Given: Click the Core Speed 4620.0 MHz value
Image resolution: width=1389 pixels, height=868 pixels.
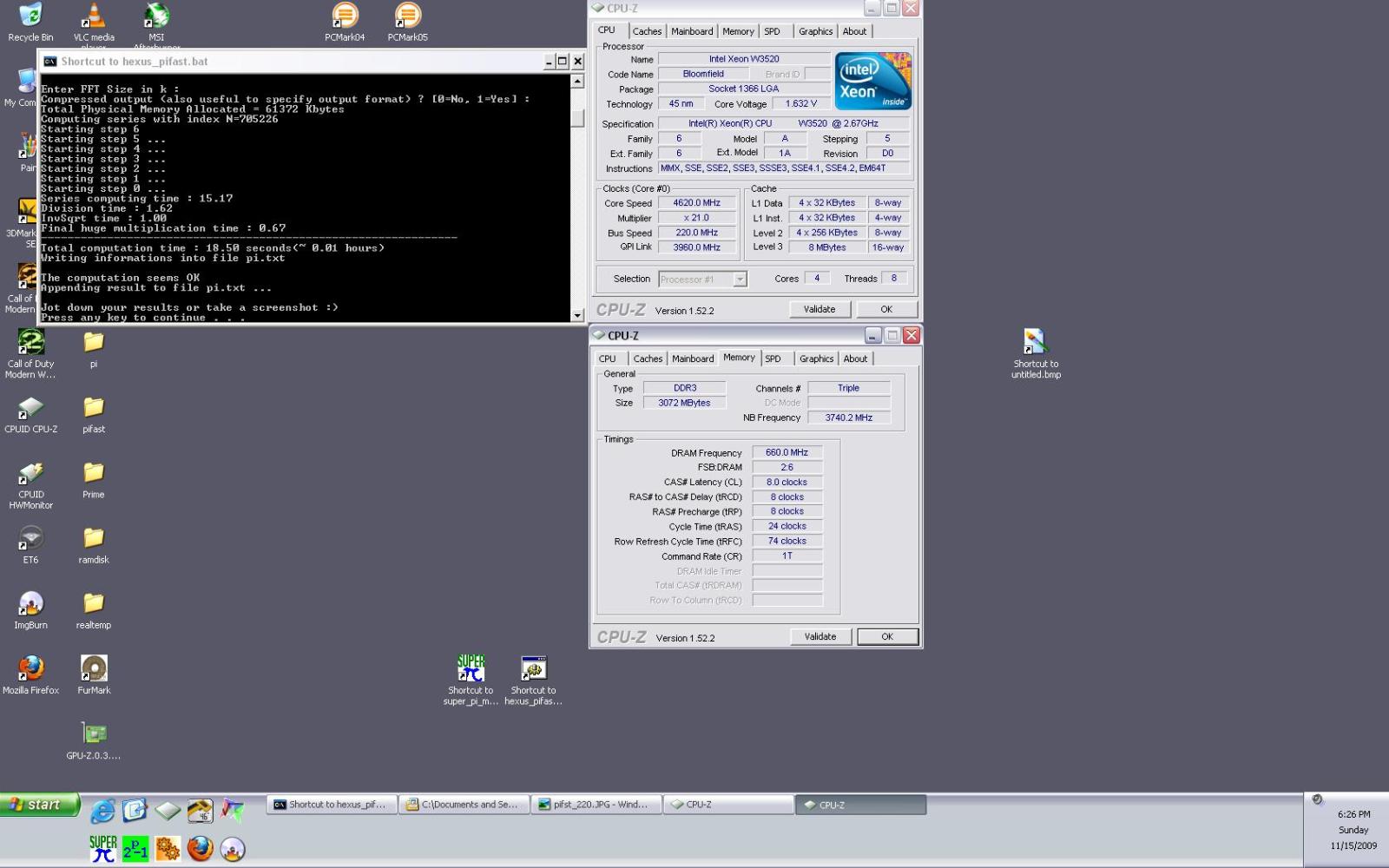Looking at the screenshot, I should (697, 203).
